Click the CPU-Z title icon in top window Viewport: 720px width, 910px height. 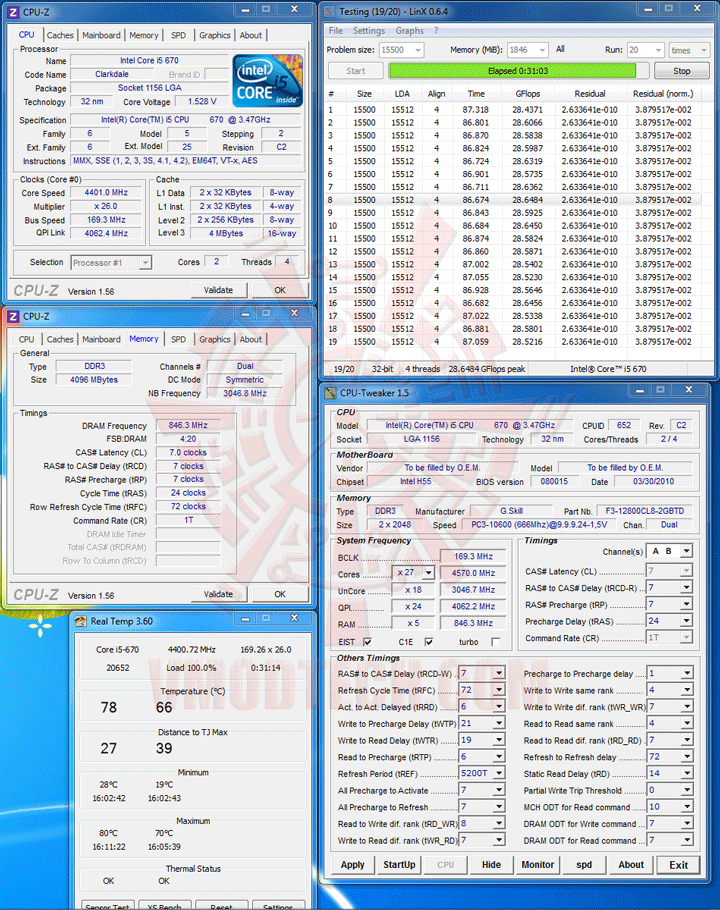pyautogui.click(x=13, y=12)
